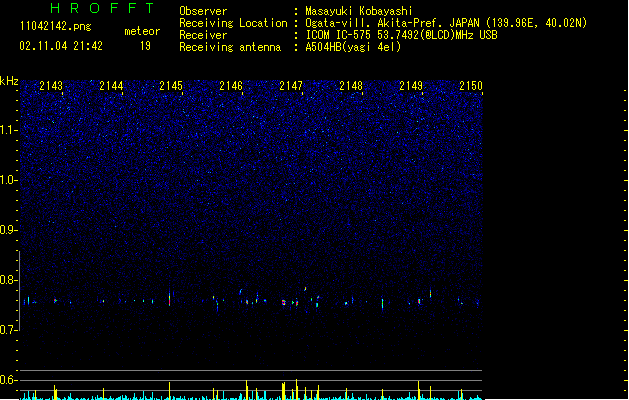Click the kHz axis unit label

(x=9, y=81)
